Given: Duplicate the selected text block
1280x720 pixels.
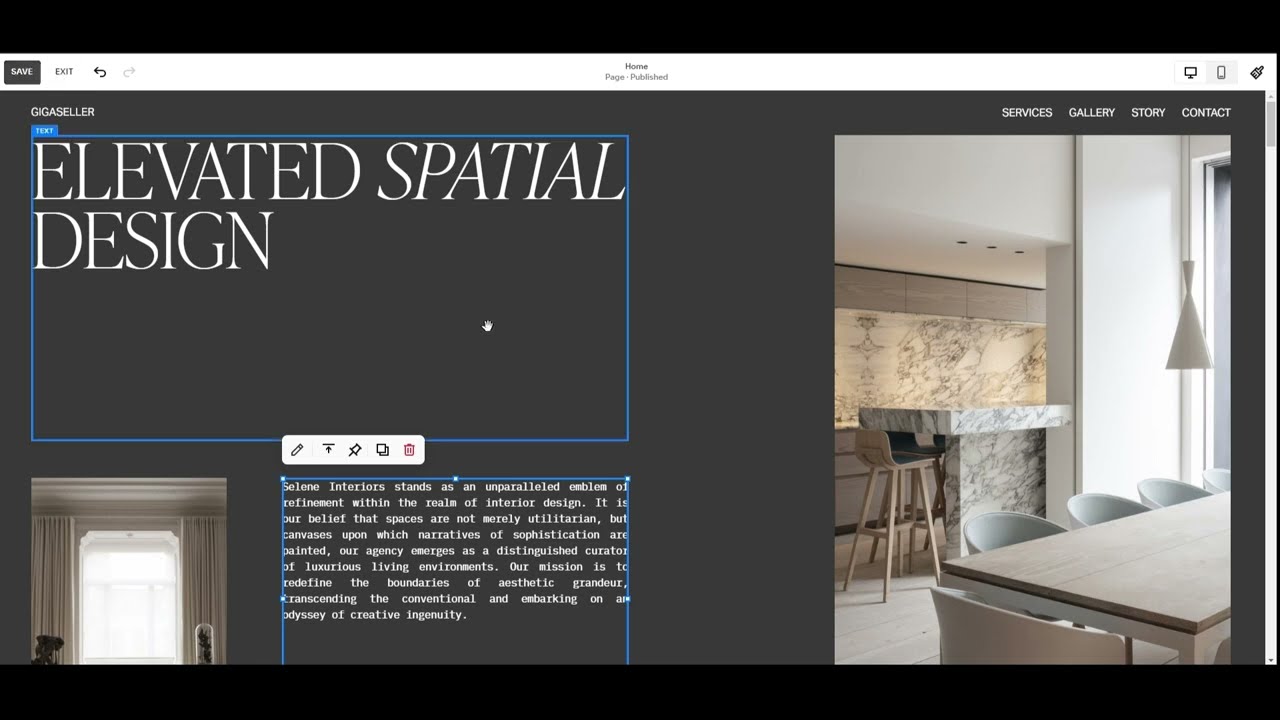Looking at the screenshot, I should coord(382,450).
